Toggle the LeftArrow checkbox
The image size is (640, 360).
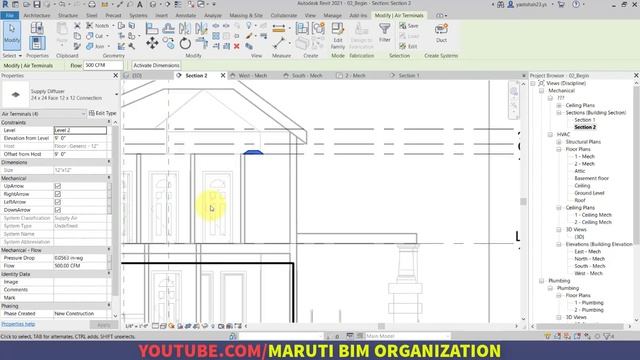coord(58,202)
